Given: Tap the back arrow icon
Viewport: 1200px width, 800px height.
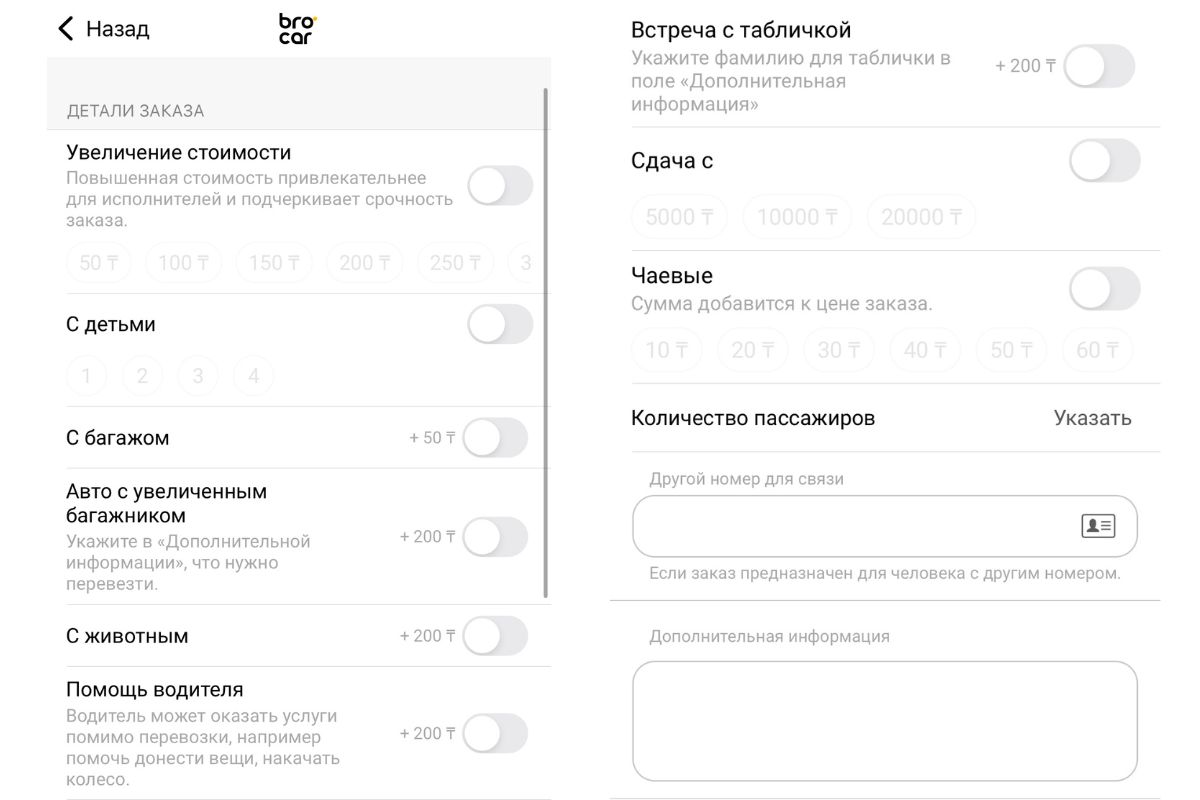Looking at the screenshot, I should 66,29.
